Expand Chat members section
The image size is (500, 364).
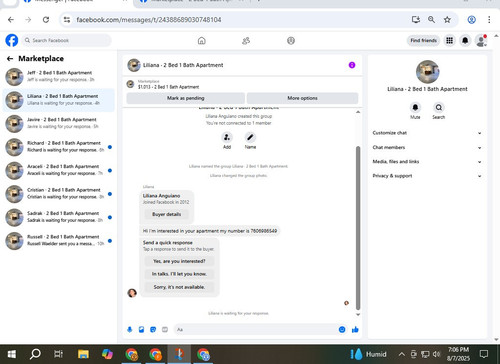click(427, 147)
